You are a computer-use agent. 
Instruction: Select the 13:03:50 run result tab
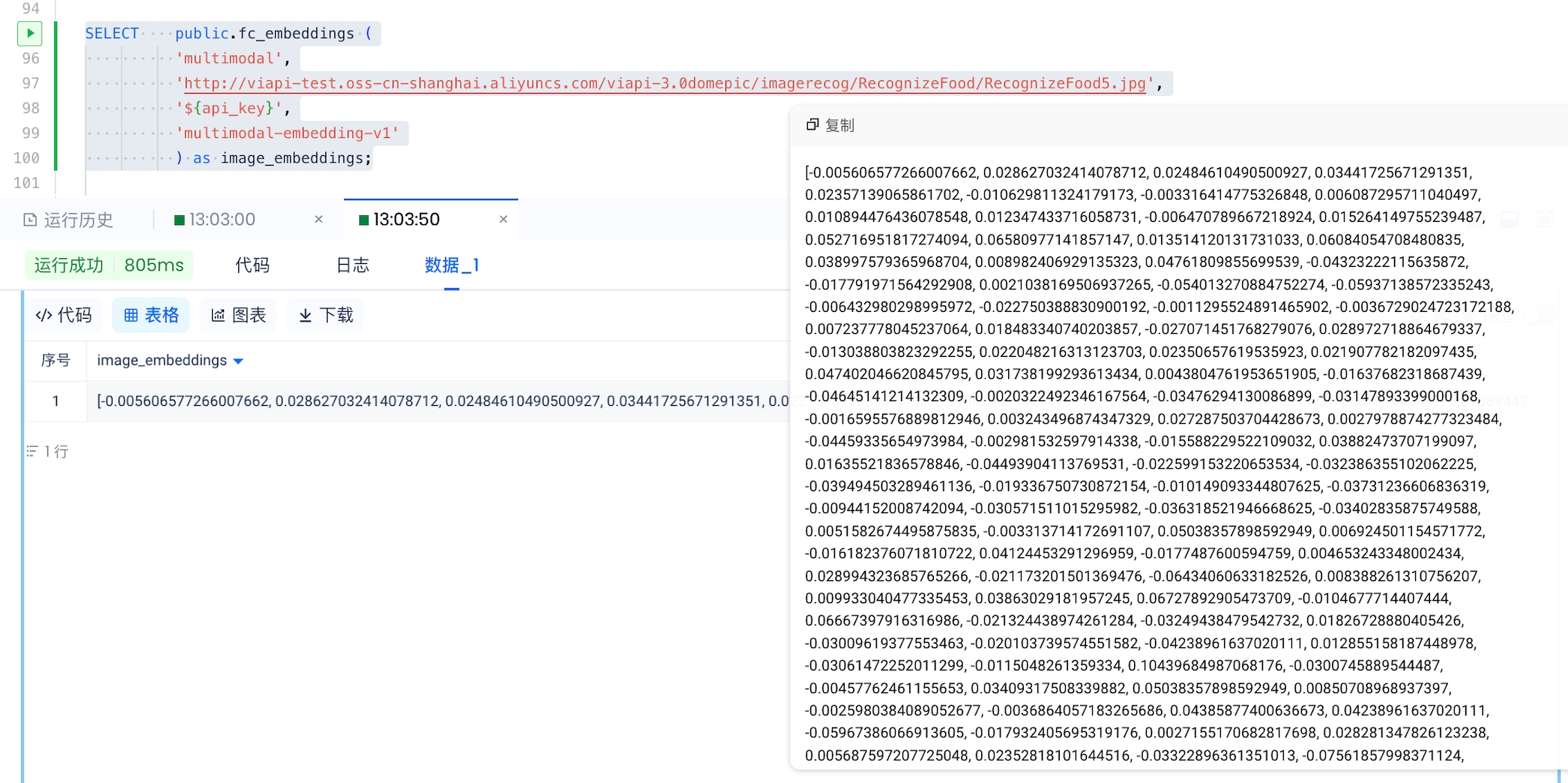point(406,219)
